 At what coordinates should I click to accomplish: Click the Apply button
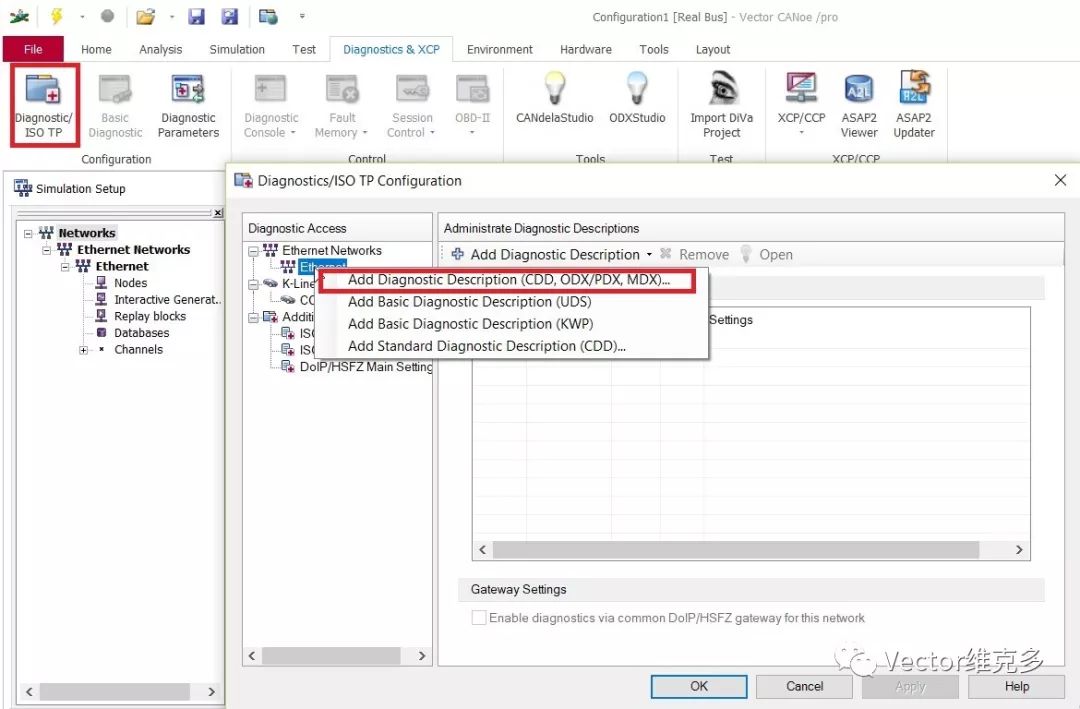click(910, 686)
